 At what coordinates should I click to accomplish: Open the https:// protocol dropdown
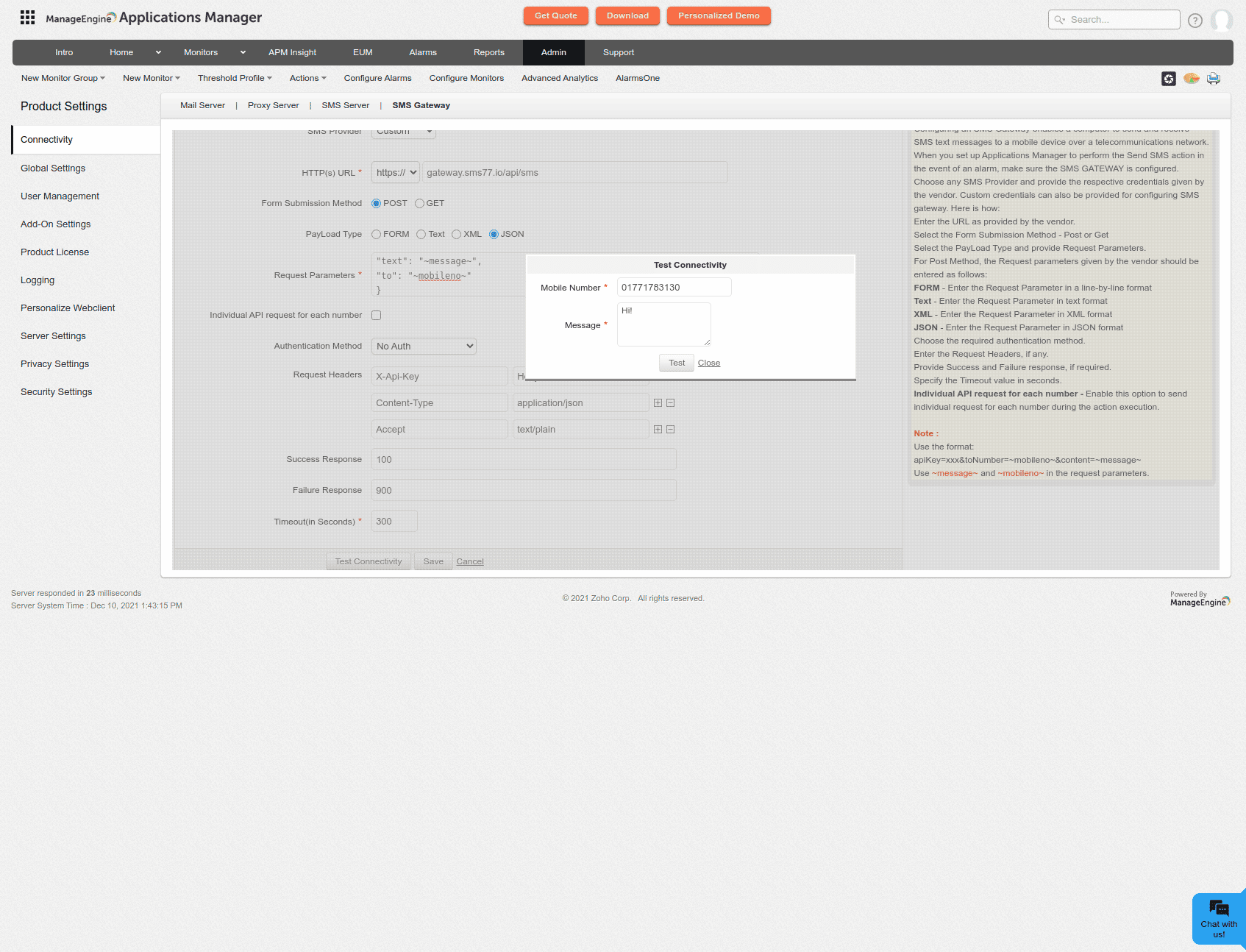tap(396, 173)
